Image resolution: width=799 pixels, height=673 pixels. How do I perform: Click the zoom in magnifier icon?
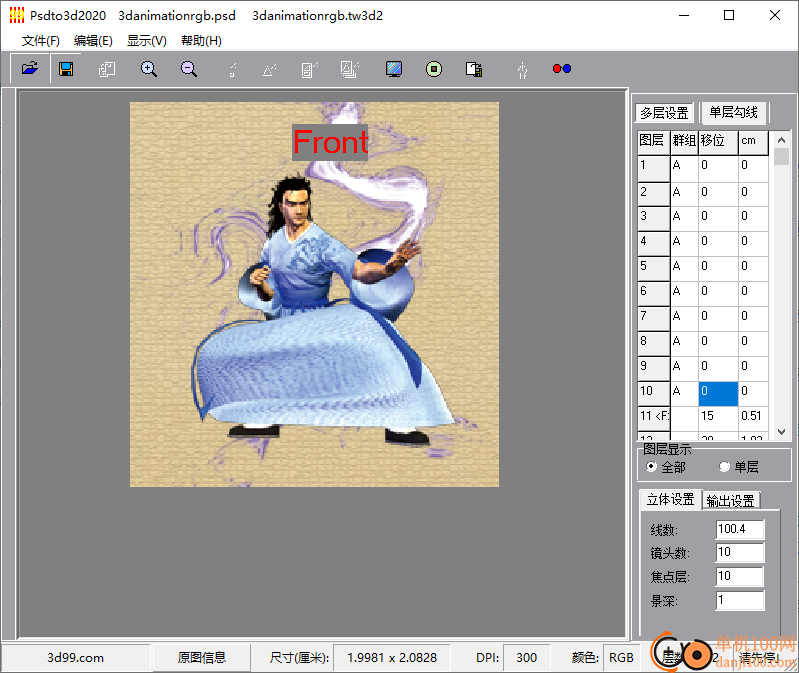tap(149, 69)
